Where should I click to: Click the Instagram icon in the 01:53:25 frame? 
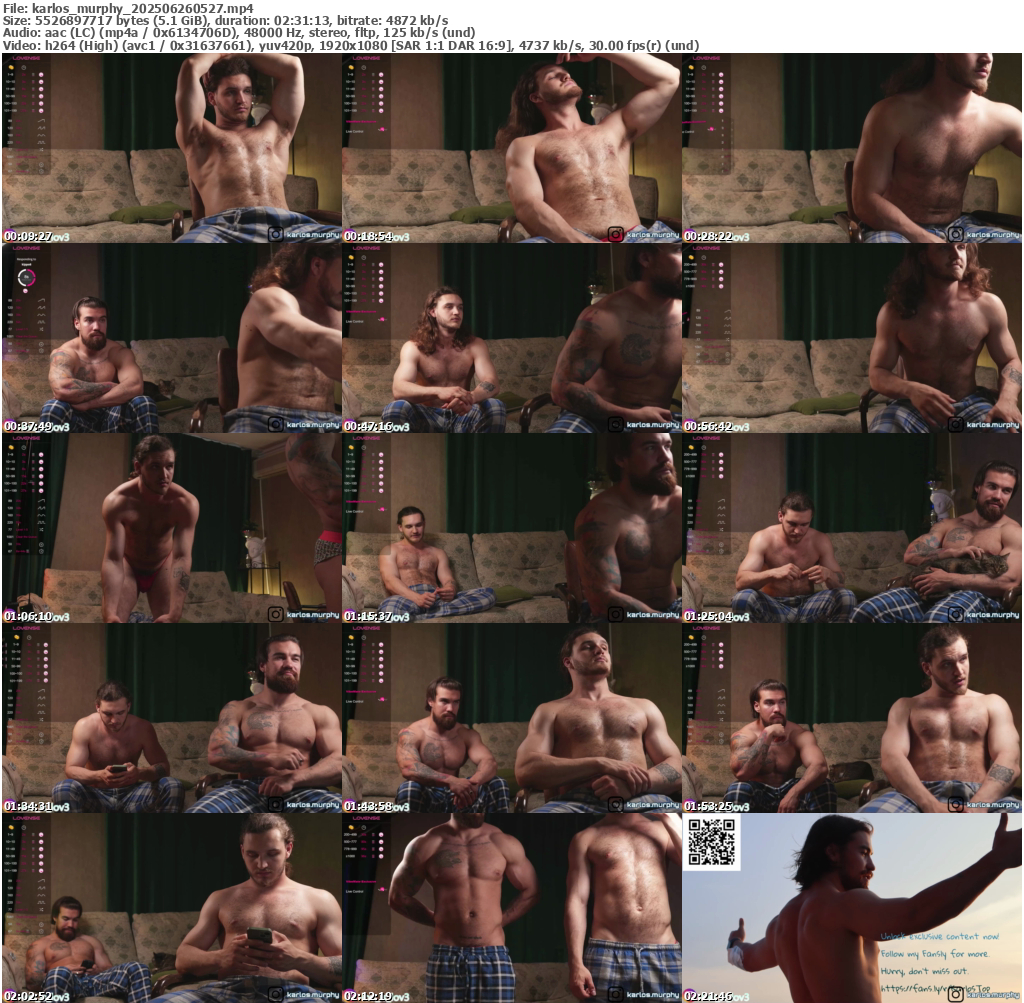pyautogui.click(x=955, y=805)
